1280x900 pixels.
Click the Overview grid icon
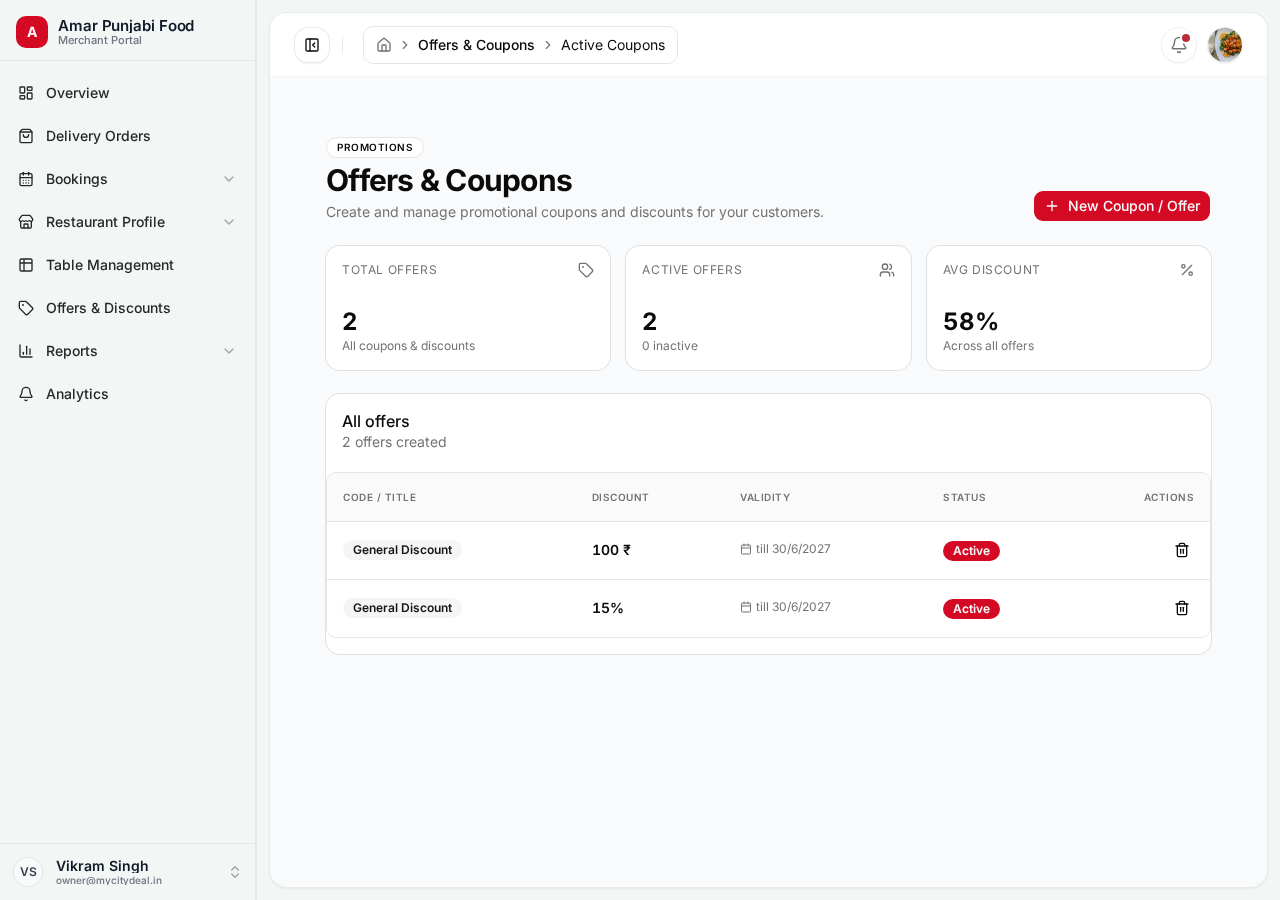point(26,93)
